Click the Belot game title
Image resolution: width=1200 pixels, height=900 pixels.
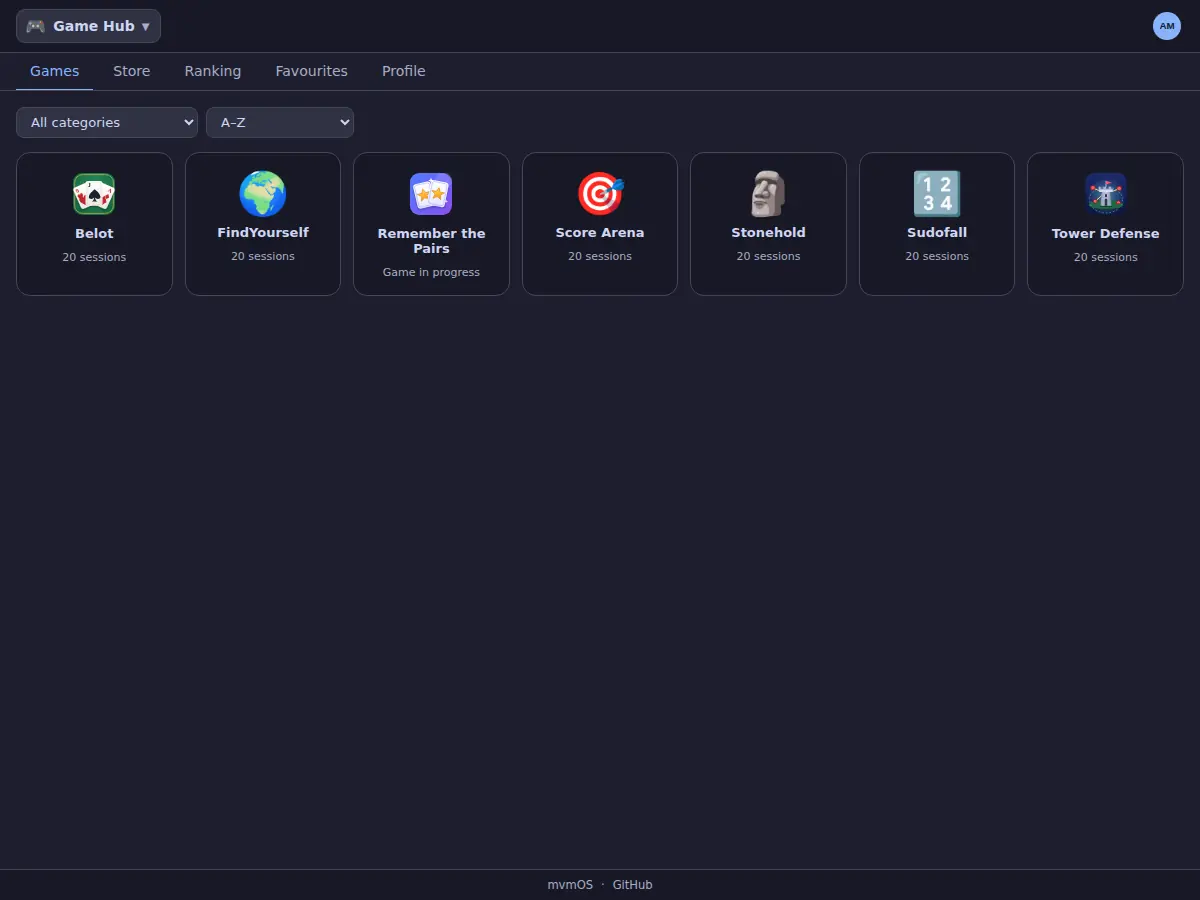point(94,234)
